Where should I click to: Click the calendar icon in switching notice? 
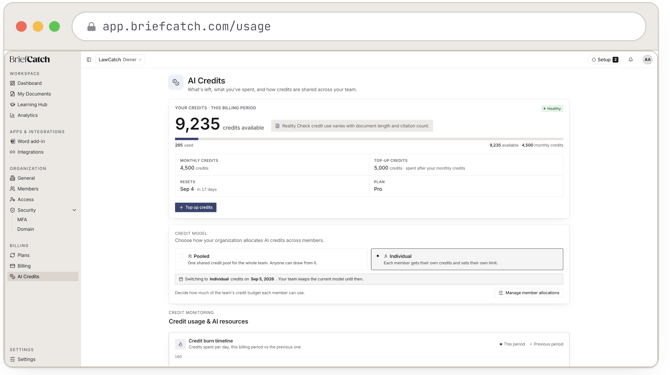pos(181,279)
